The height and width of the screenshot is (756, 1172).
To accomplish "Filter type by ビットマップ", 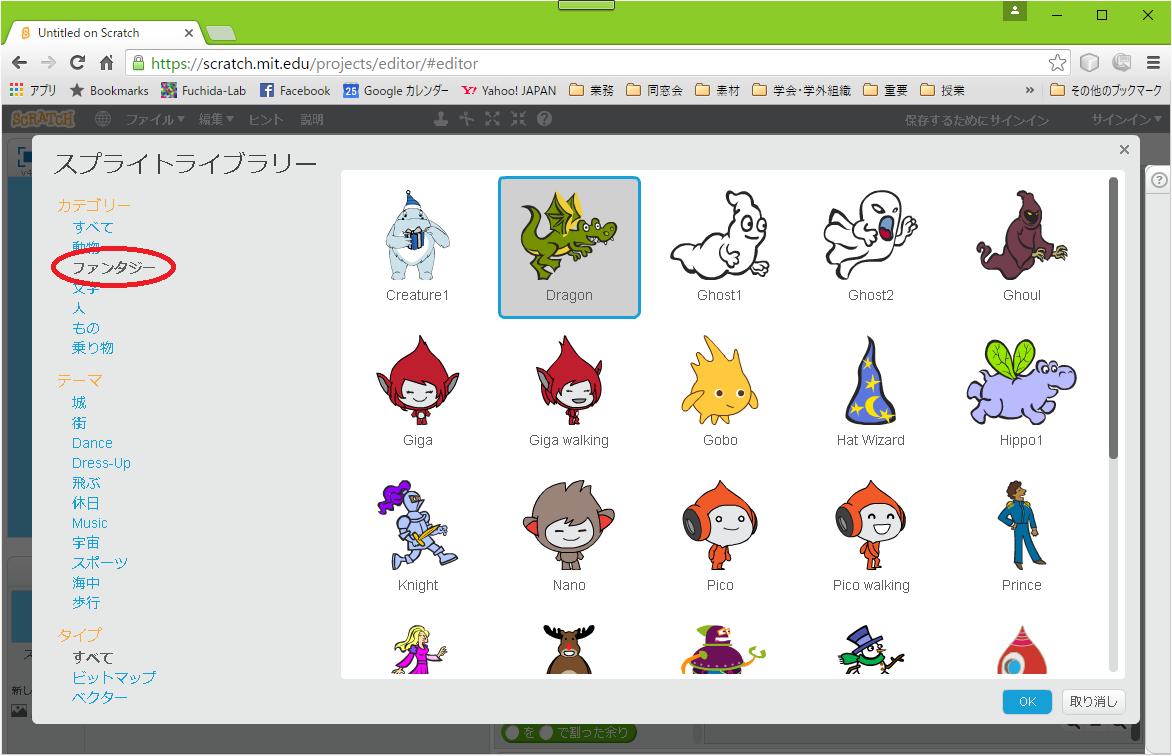I will (114, 677).
